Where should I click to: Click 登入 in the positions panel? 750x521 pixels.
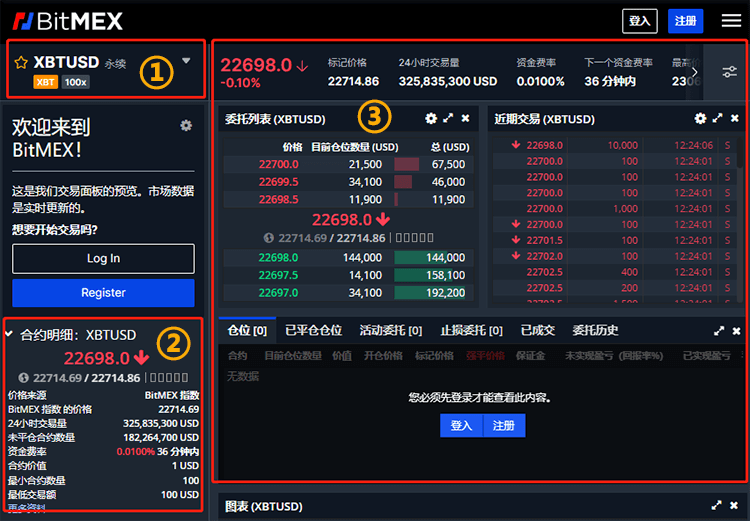click(x=461, y=425)
